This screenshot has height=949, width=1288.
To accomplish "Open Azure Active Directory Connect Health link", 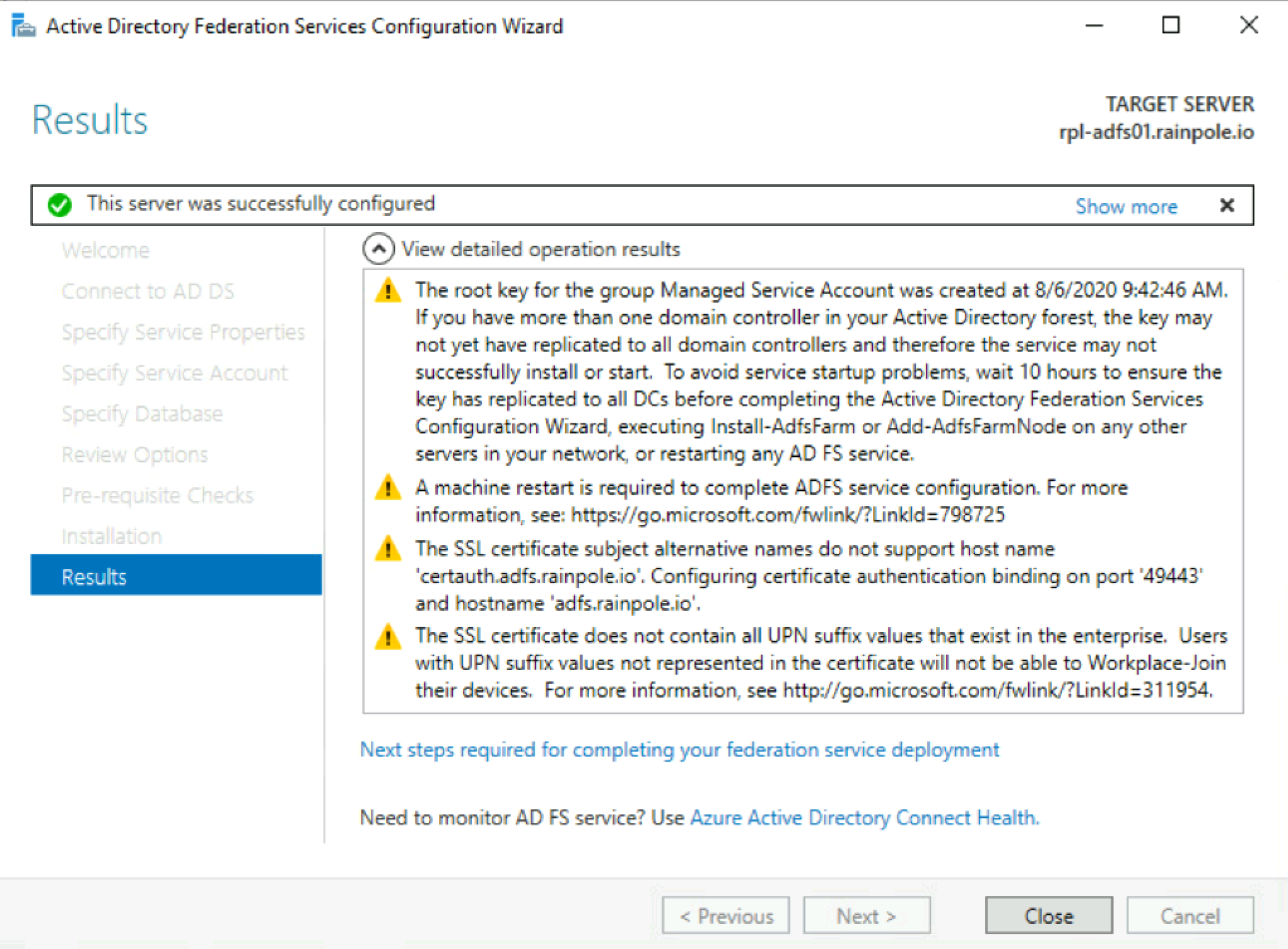I will [864, 818].
